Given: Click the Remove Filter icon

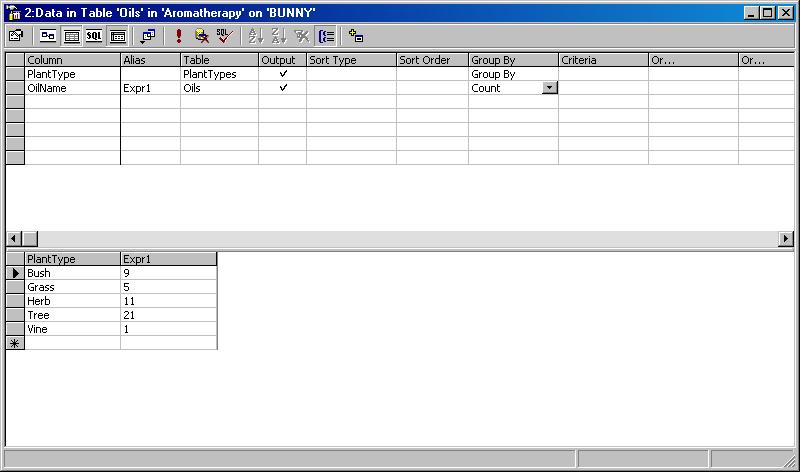Looking at the screenshot, I should tap(302, 36).
